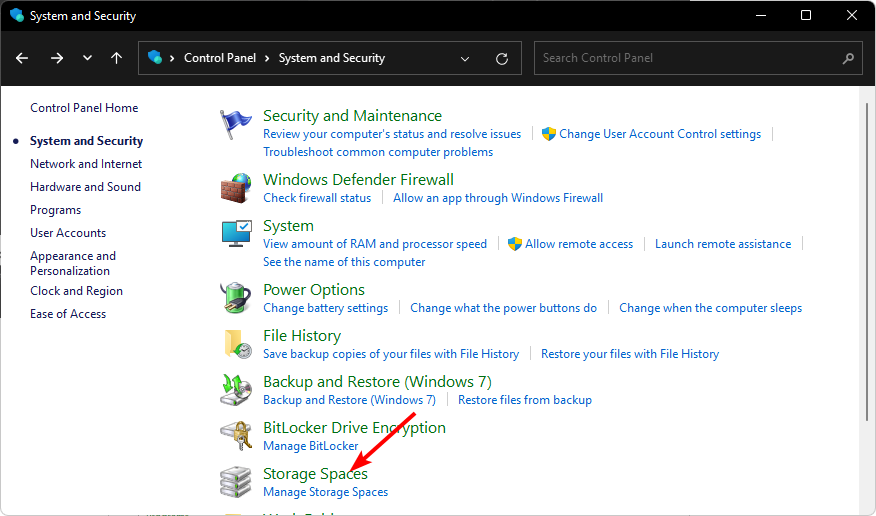876x516 pixels.
Task: Go forward with the right arrow
Action: (x=56, y=58)
